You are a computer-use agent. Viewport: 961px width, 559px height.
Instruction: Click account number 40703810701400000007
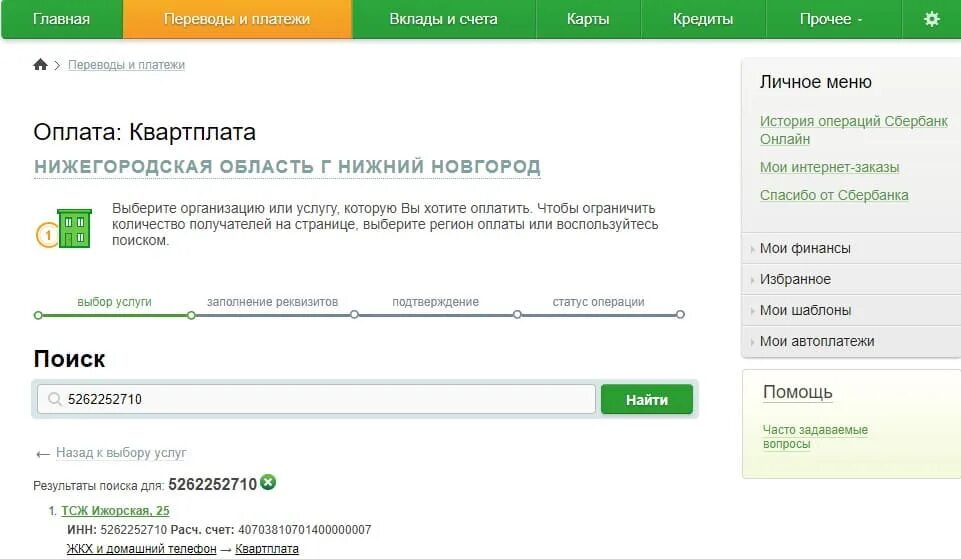305,530
